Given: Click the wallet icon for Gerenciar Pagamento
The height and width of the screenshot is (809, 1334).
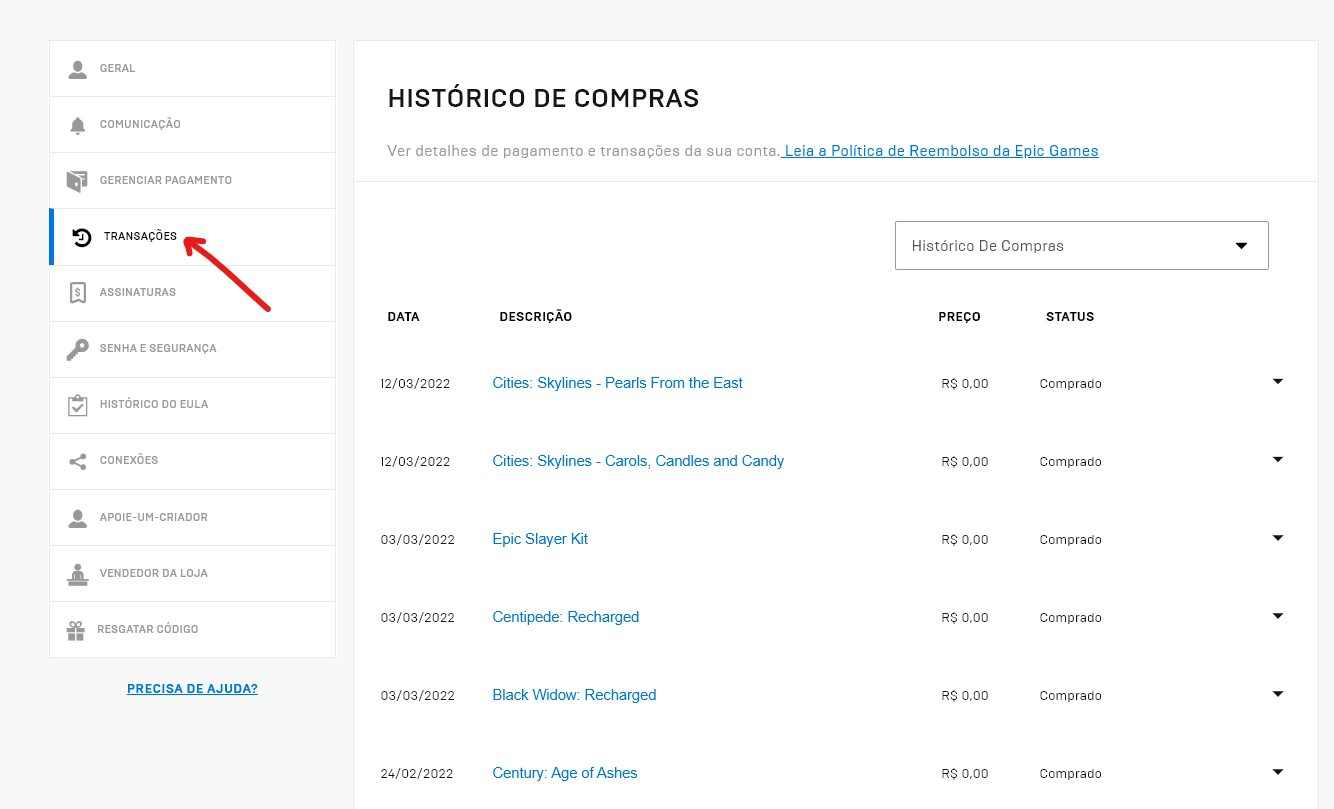Looking at the screenshot, I should (x=77, y=181).
